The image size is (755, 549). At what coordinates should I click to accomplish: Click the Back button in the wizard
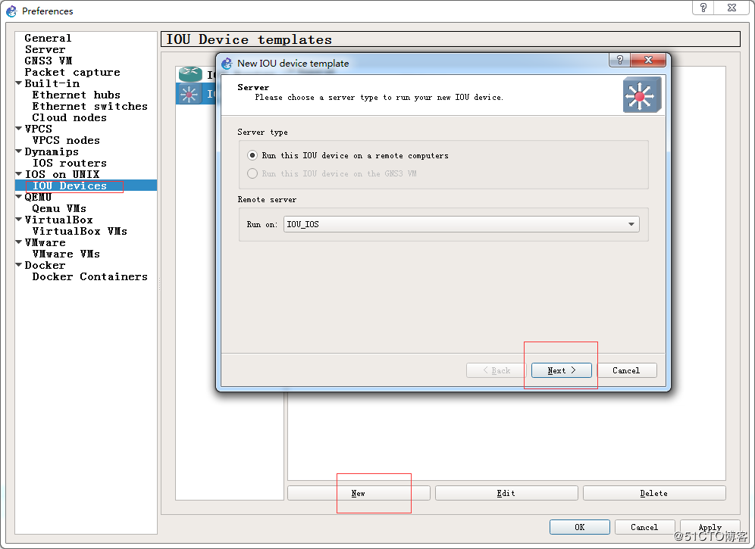[x=496, y=370]
